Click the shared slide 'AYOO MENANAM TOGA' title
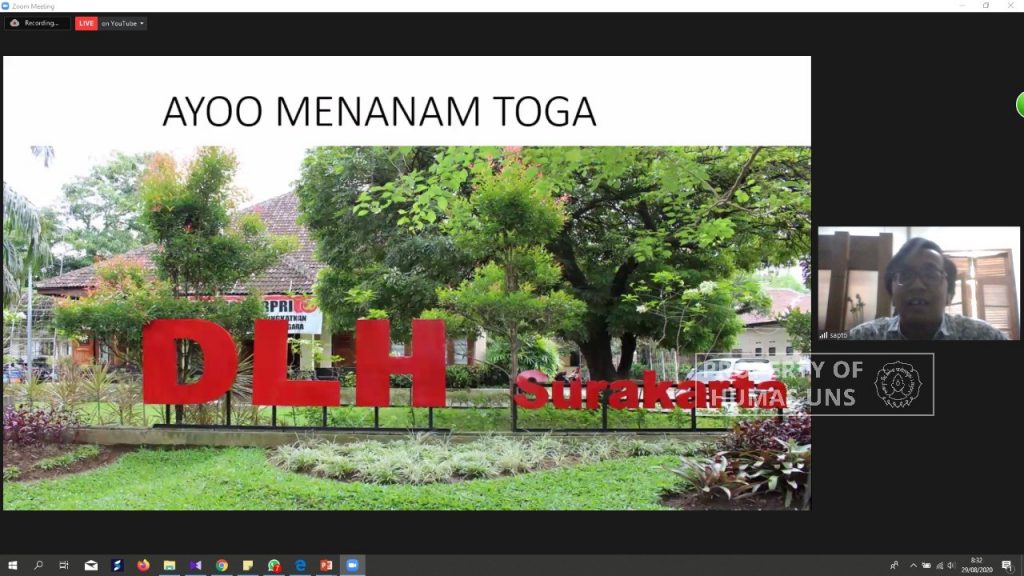1024x576 pixels. click(x=379, y=111)
